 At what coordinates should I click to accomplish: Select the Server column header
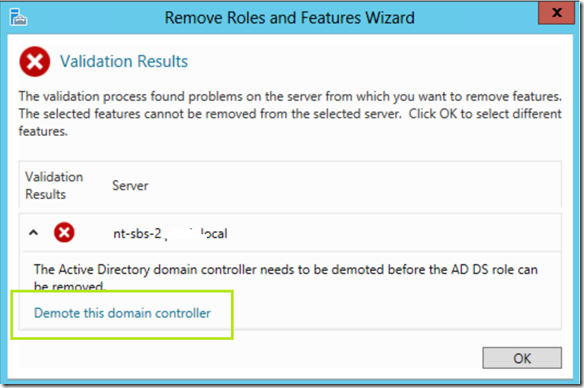[x=130, y=185]
